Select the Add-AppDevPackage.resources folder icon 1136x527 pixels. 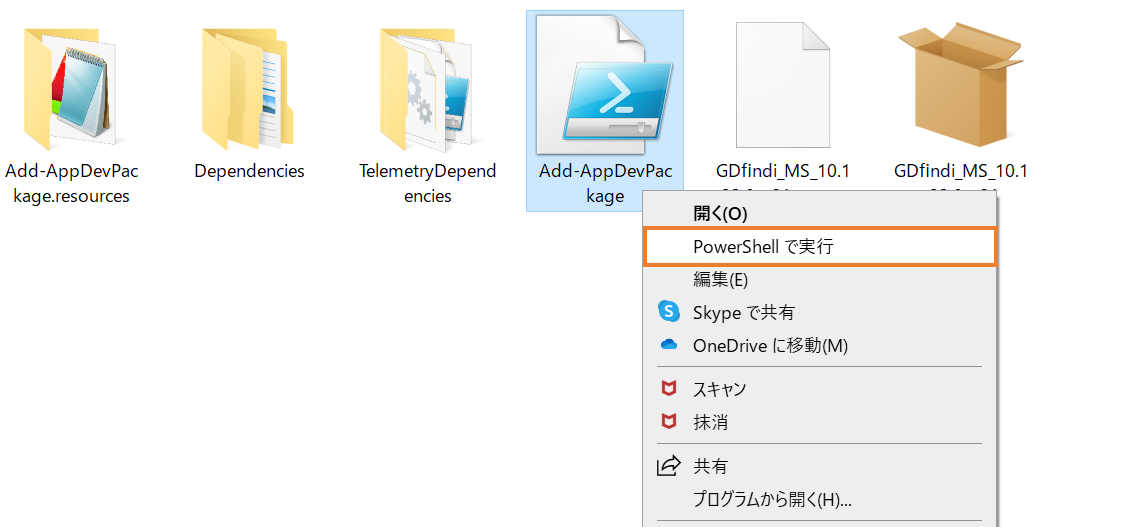pos(71,87)
